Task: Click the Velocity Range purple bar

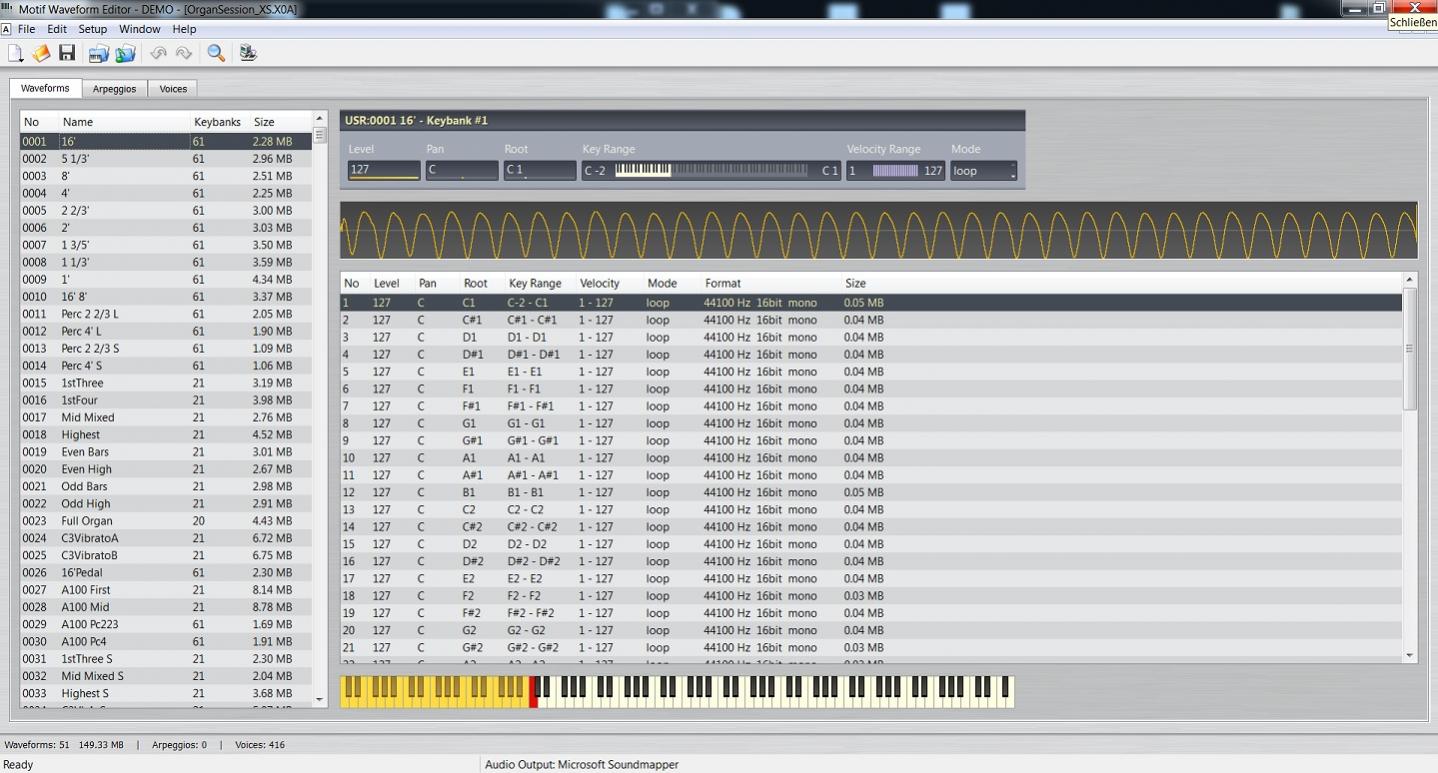Action: [895, 171]
